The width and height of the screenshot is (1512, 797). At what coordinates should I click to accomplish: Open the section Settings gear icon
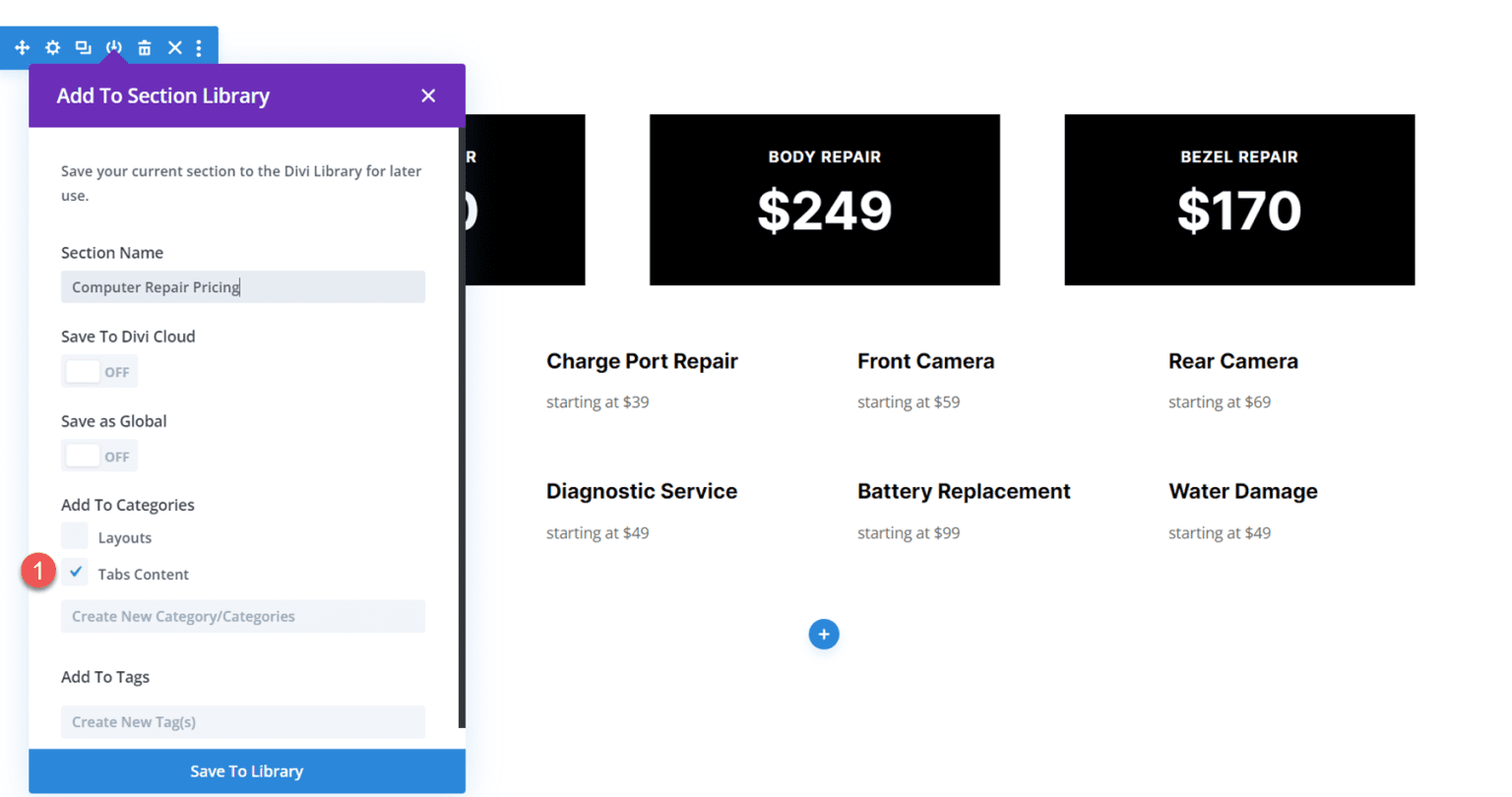(52, 46)
